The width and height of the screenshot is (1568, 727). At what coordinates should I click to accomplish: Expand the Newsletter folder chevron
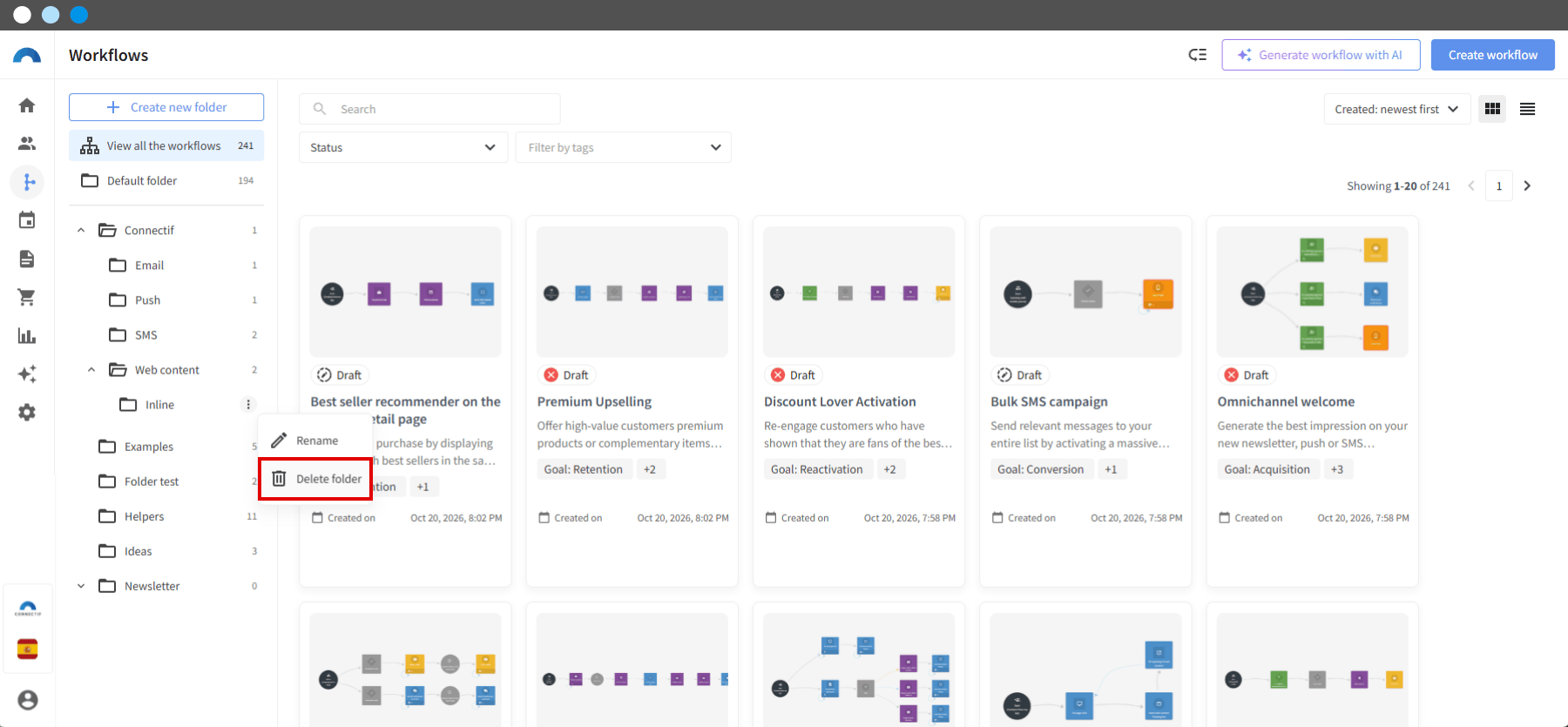tap(81, 586)
